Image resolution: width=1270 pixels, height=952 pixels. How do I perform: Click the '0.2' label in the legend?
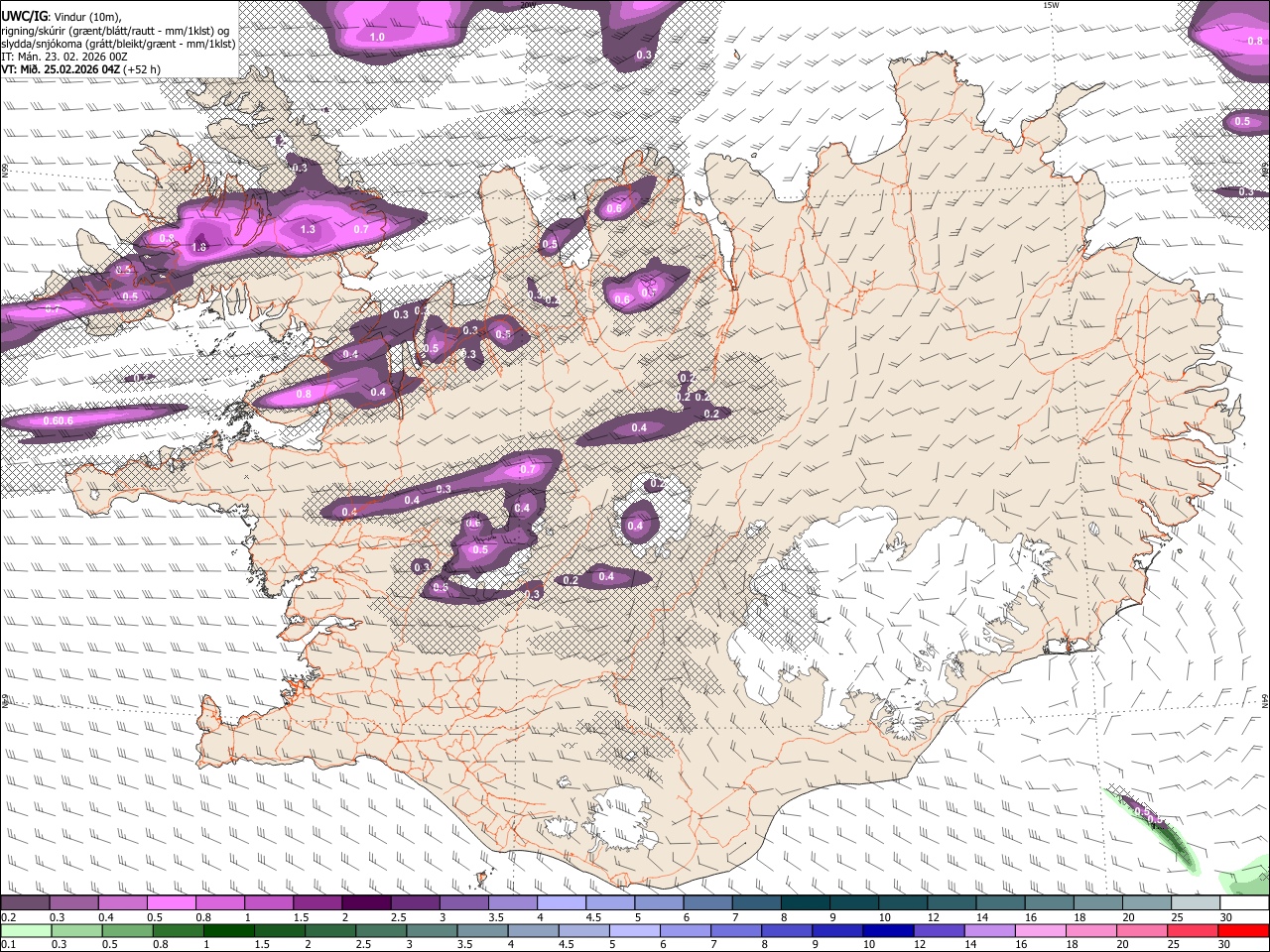click(7, 917)
